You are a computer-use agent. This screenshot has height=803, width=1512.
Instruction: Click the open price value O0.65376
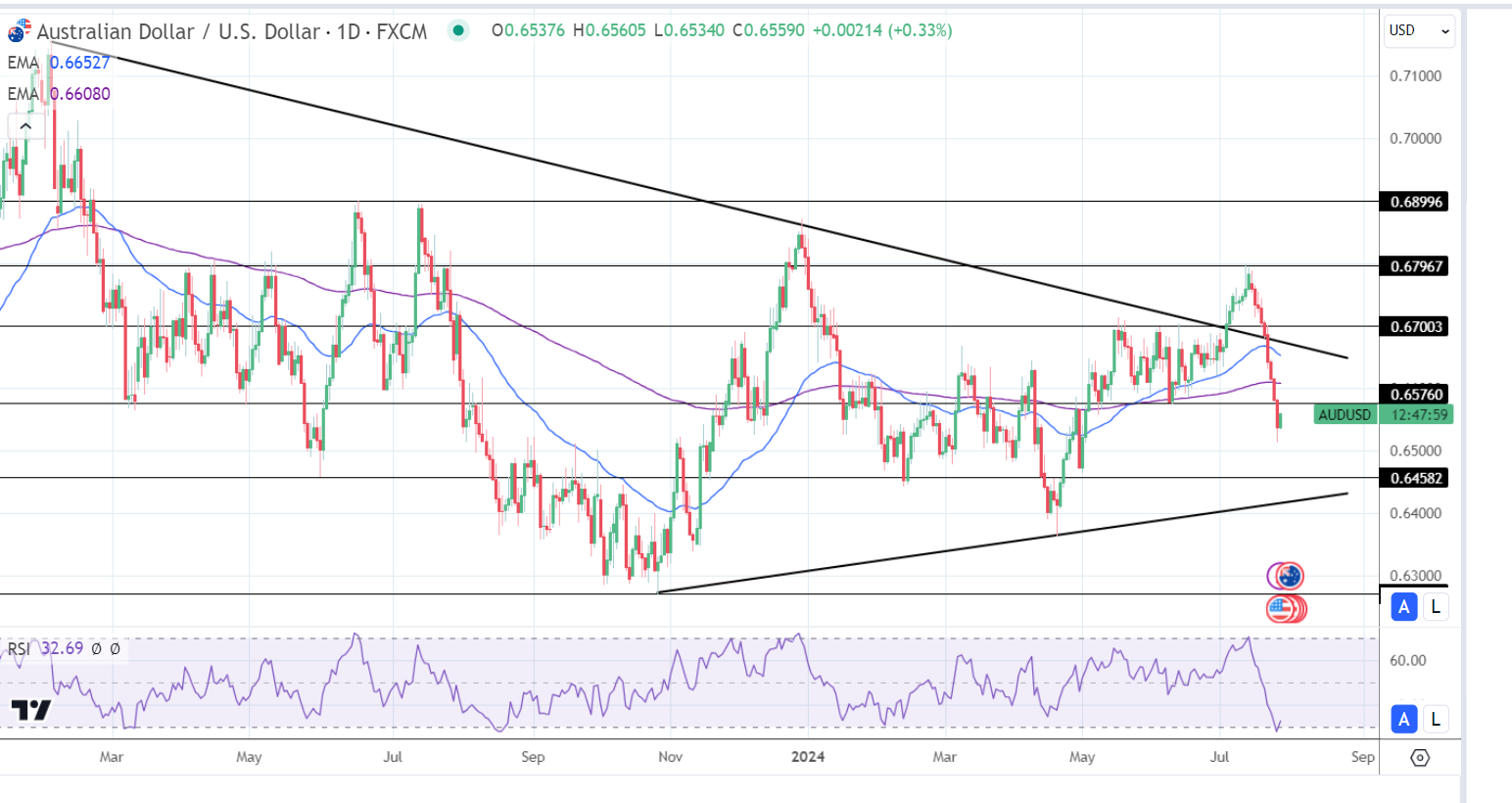[x=528, y=30]
